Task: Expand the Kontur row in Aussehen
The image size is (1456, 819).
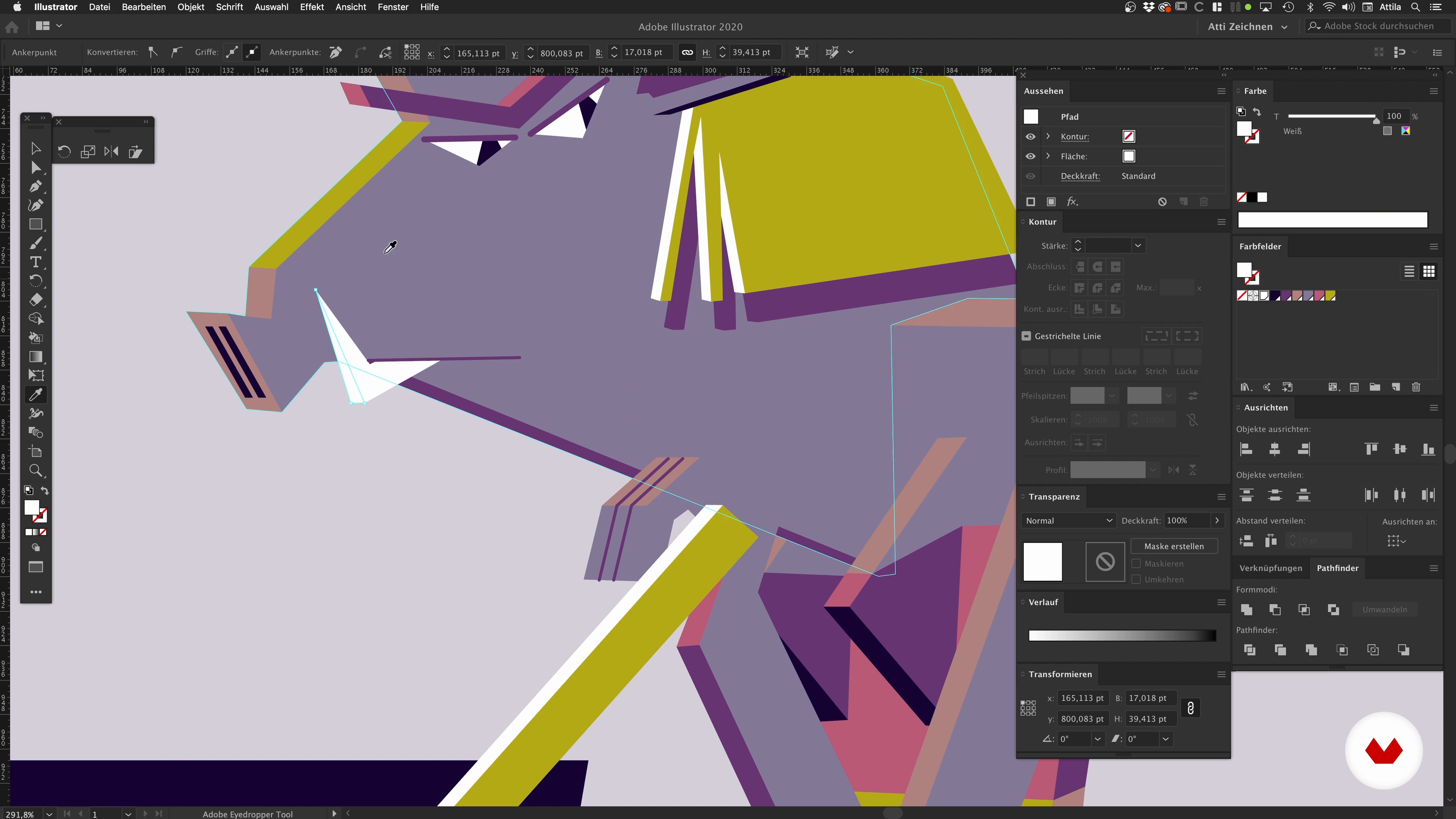Action: coord(1048,136)
